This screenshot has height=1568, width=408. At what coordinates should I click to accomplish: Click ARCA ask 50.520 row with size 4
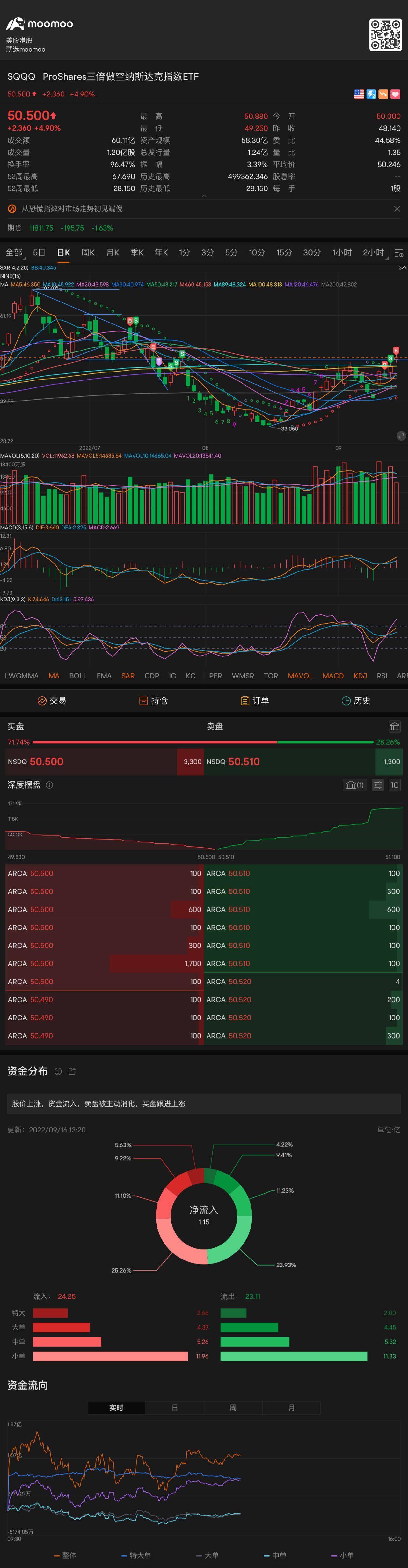pyautogui.click(x=303, y=982)
